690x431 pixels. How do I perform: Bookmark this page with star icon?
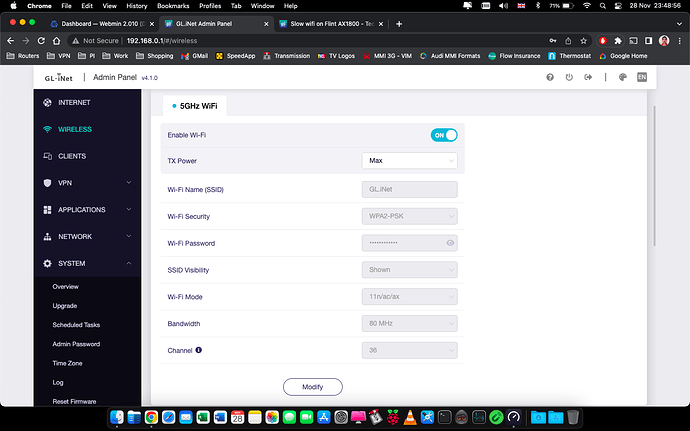pos(584,41)
